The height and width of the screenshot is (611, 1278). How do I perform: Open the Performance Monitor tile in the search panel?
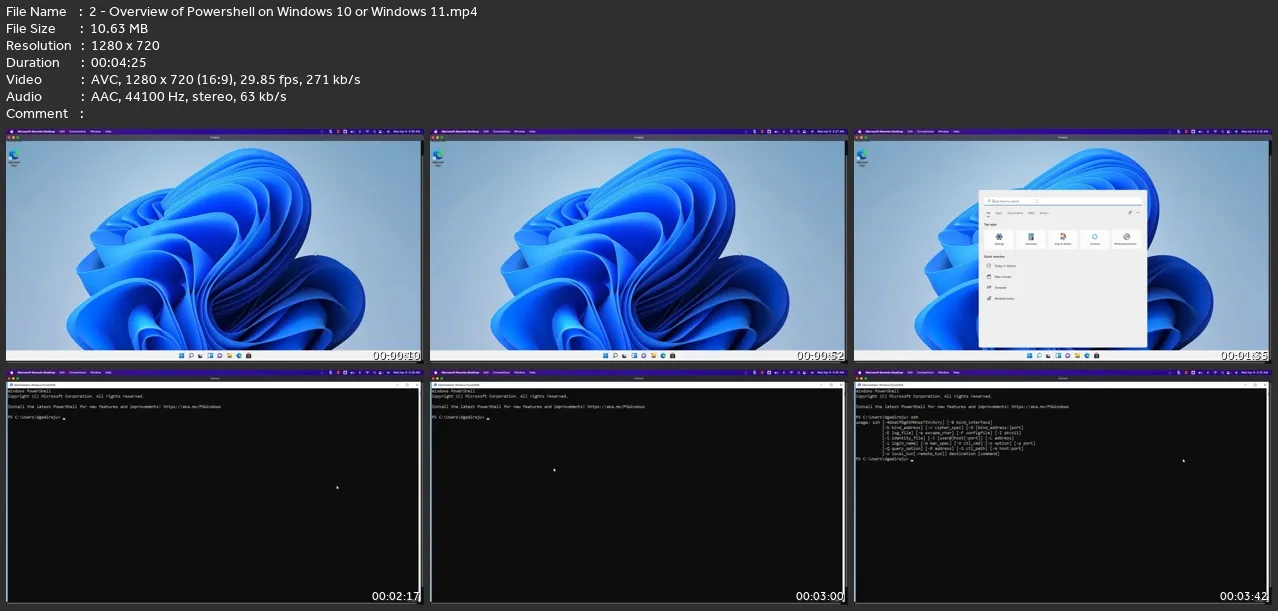click(x=1126, y=239)
